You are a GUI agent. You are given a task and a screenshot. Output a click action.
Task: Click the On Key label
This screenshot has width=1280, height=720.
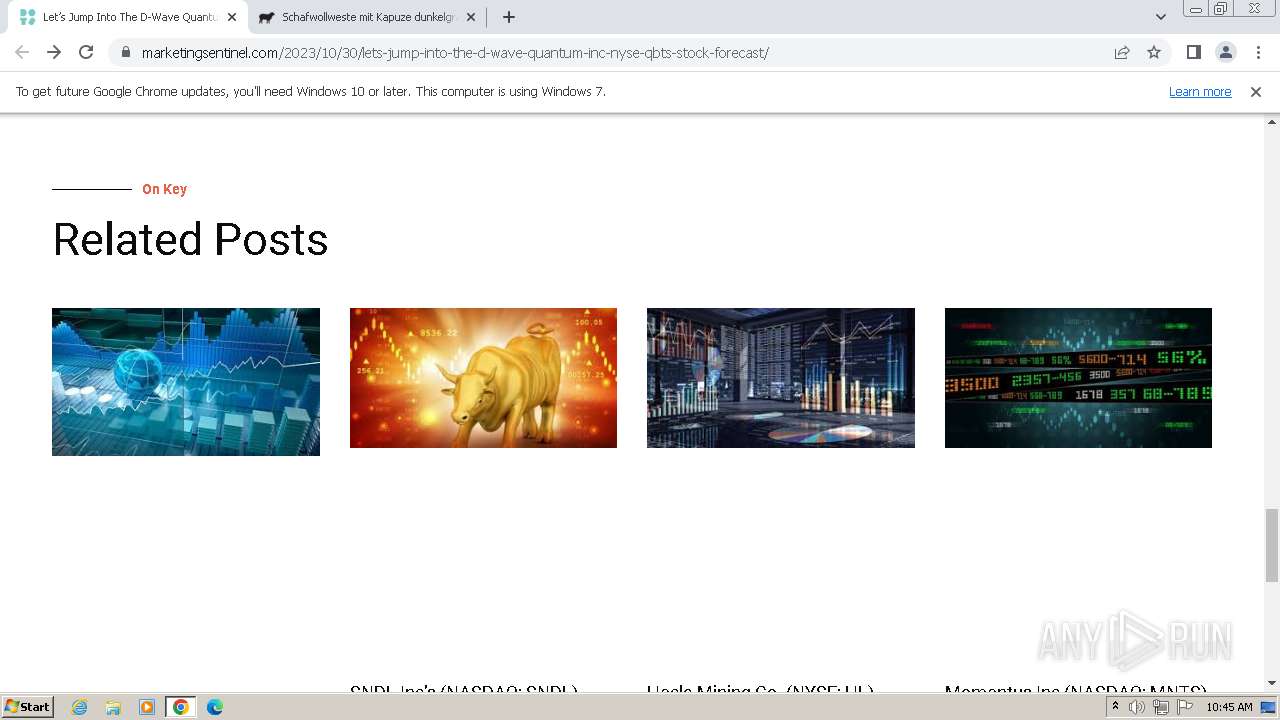coord(164,189)
